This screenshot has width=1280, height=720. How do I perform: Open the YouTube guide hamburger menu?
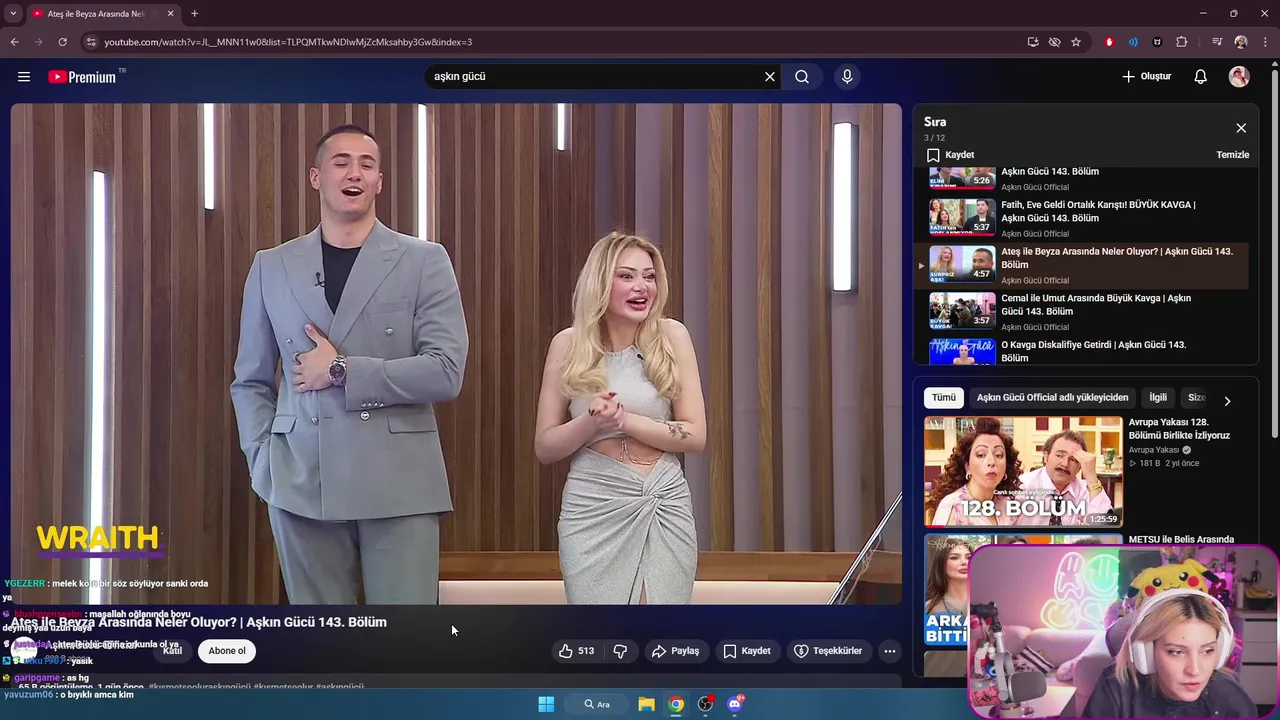[x=24, y=77]
